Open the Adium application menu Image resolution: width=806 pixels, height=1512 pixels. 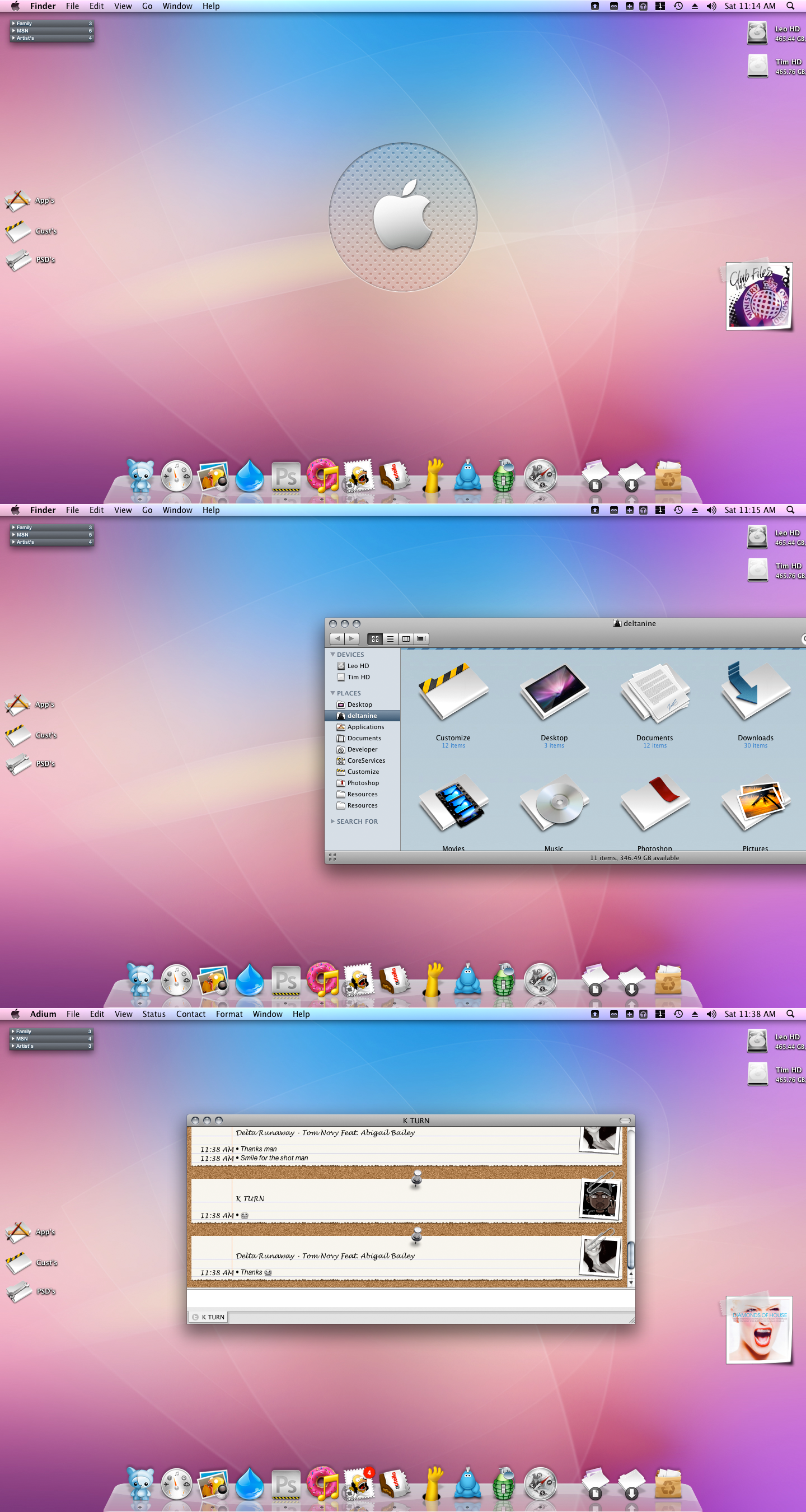point(43,1014)
